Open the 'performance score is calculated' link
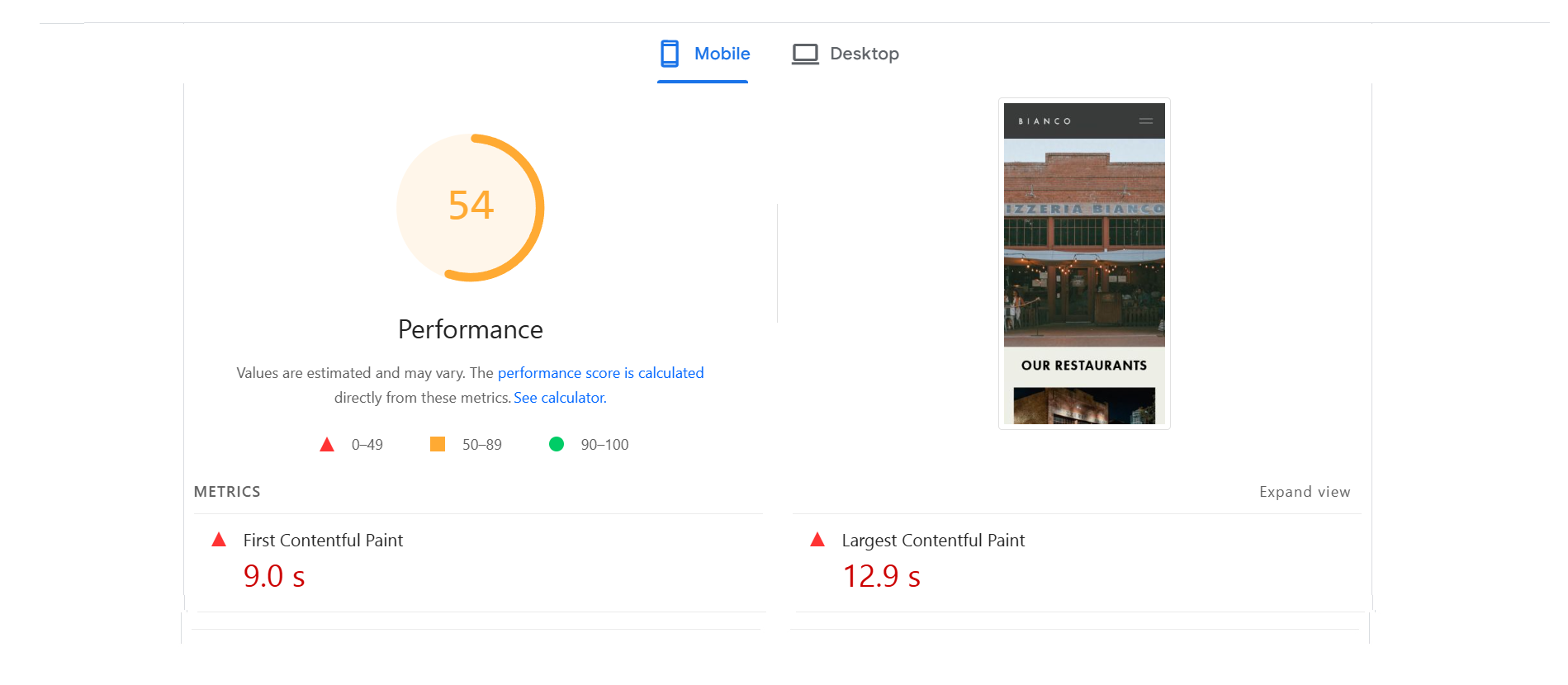 [600, 373]
